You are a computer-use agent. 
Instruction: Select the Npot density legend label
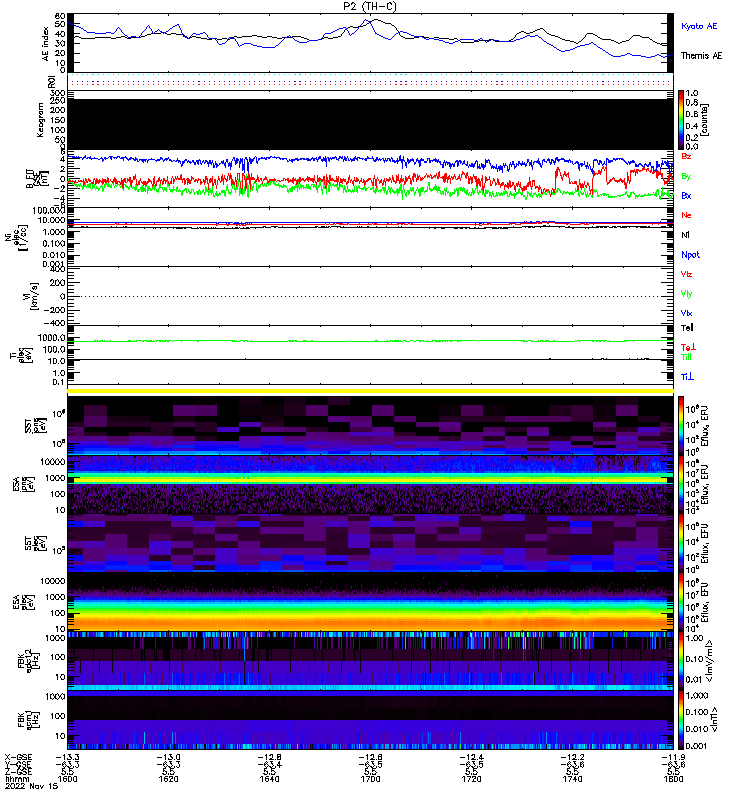[690, 255]
